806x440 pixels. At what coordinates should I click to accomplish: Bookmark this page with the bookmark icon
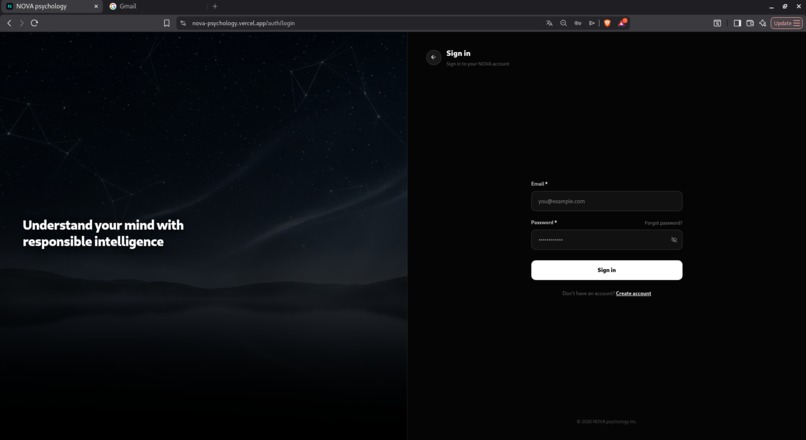pos(167,23)
